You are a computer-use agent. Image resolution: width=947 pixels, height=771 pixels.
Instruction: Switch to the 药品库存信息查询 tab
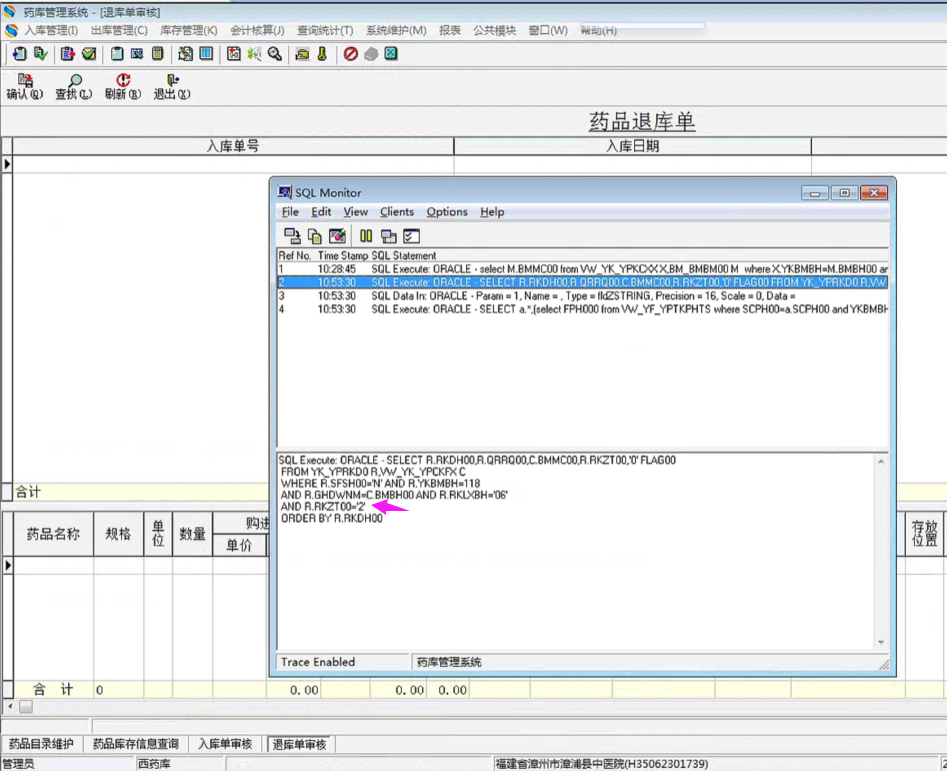click(135, 744)
